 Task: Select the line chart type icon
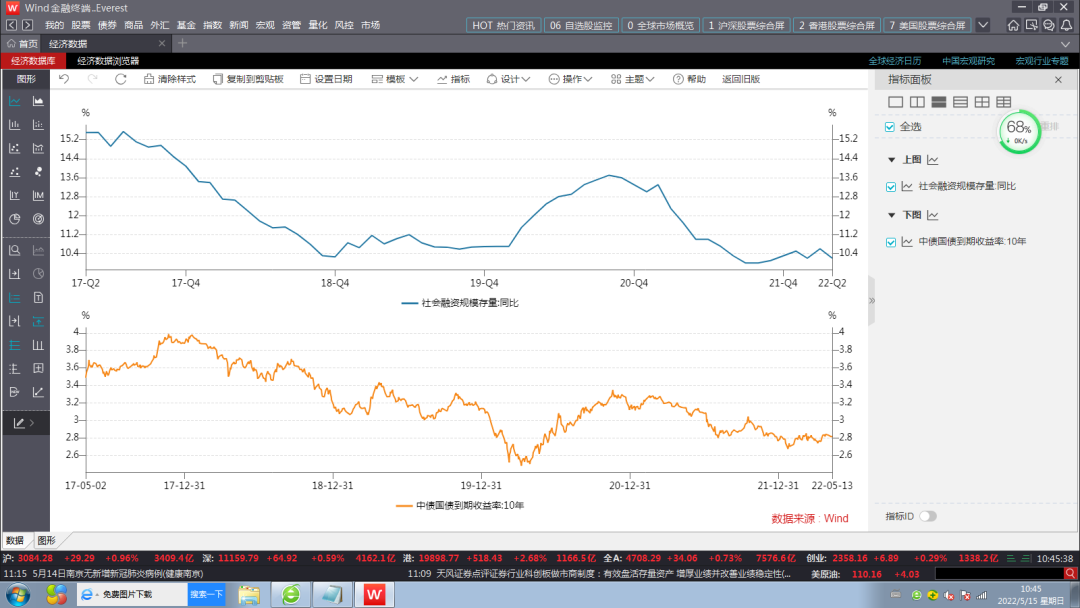click(x=15, y=101)
